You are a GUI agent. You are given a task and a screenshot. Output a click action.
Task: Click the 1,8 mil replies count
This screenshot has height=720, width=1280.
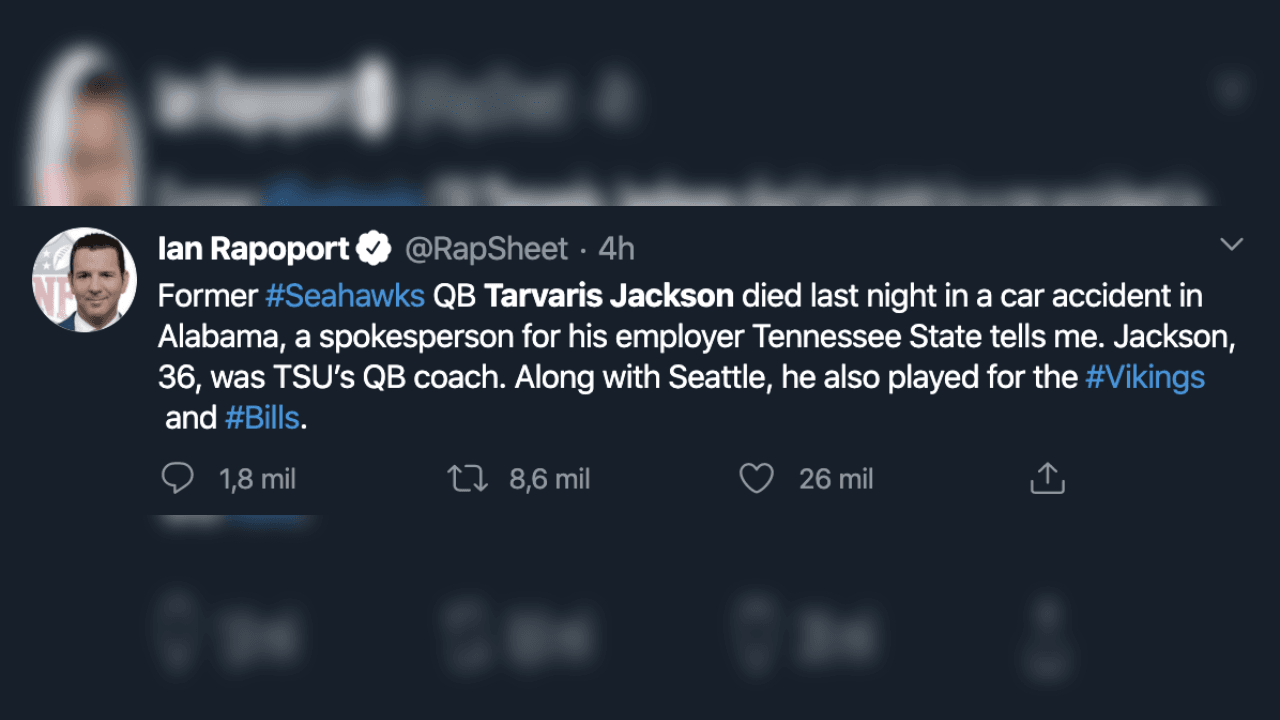(257, 479)
